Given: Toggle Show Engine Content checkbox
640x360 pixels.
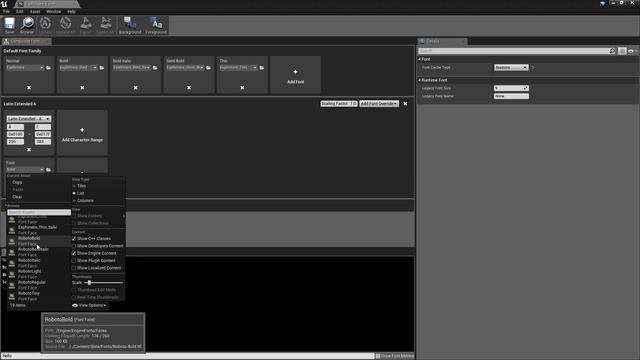Looking at the screenshot, I should 74,253.
